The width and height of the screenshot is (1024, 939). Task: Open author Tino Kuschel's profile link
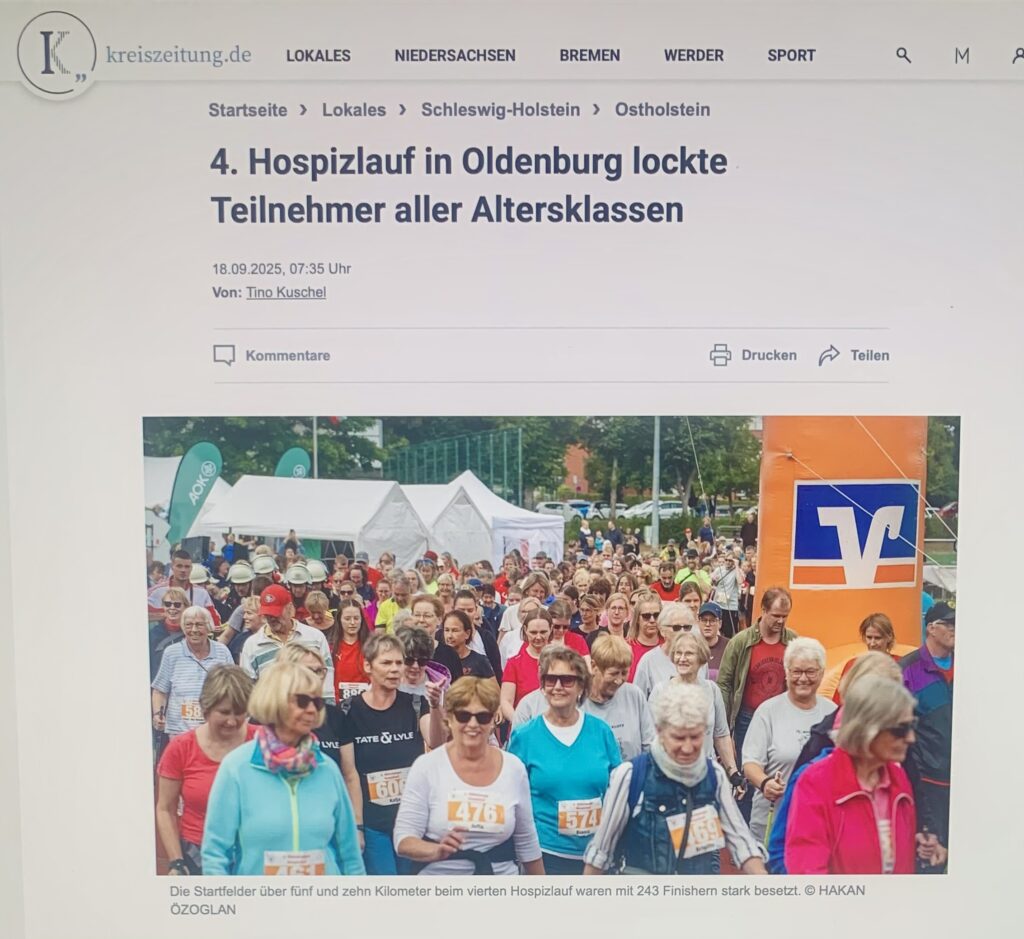(x=286, y=293)
